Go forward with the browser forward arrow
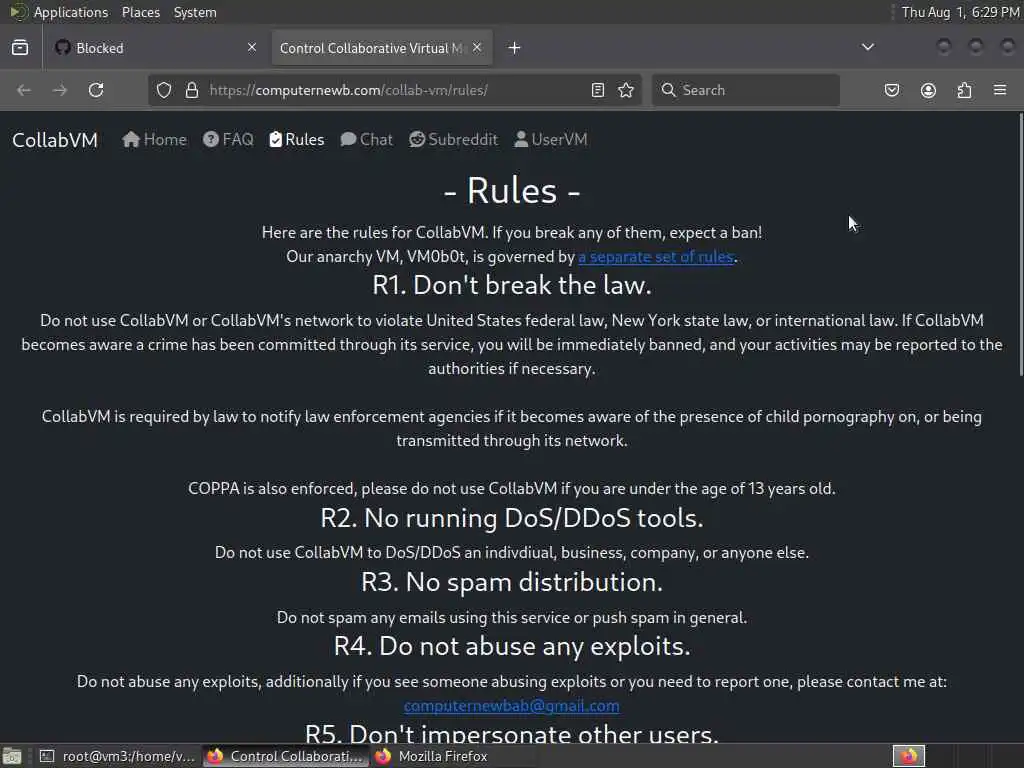This screenshot has height=768, width=1024. click(59, 90)
